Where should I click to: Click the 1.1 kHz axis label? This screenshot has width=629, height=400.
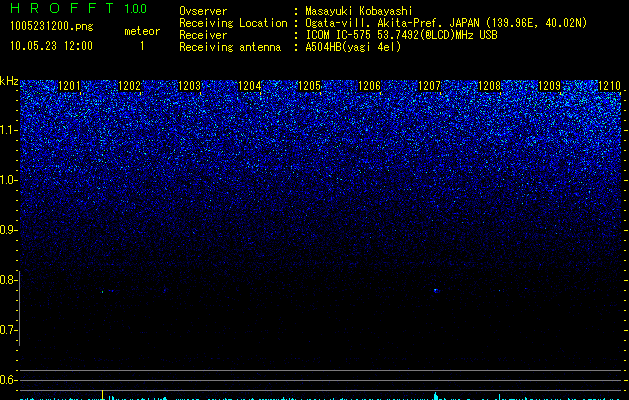[9, 130]
